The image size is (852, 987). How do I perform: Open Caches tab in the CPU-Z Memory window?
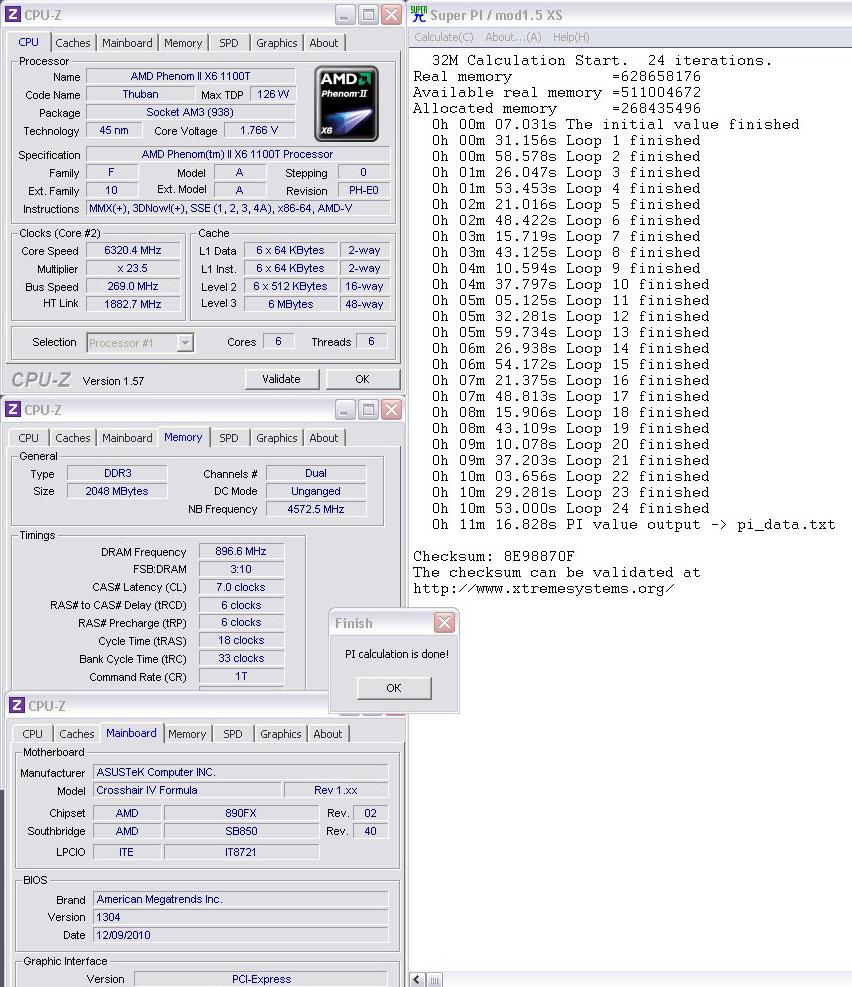click(x=72, y=437)
